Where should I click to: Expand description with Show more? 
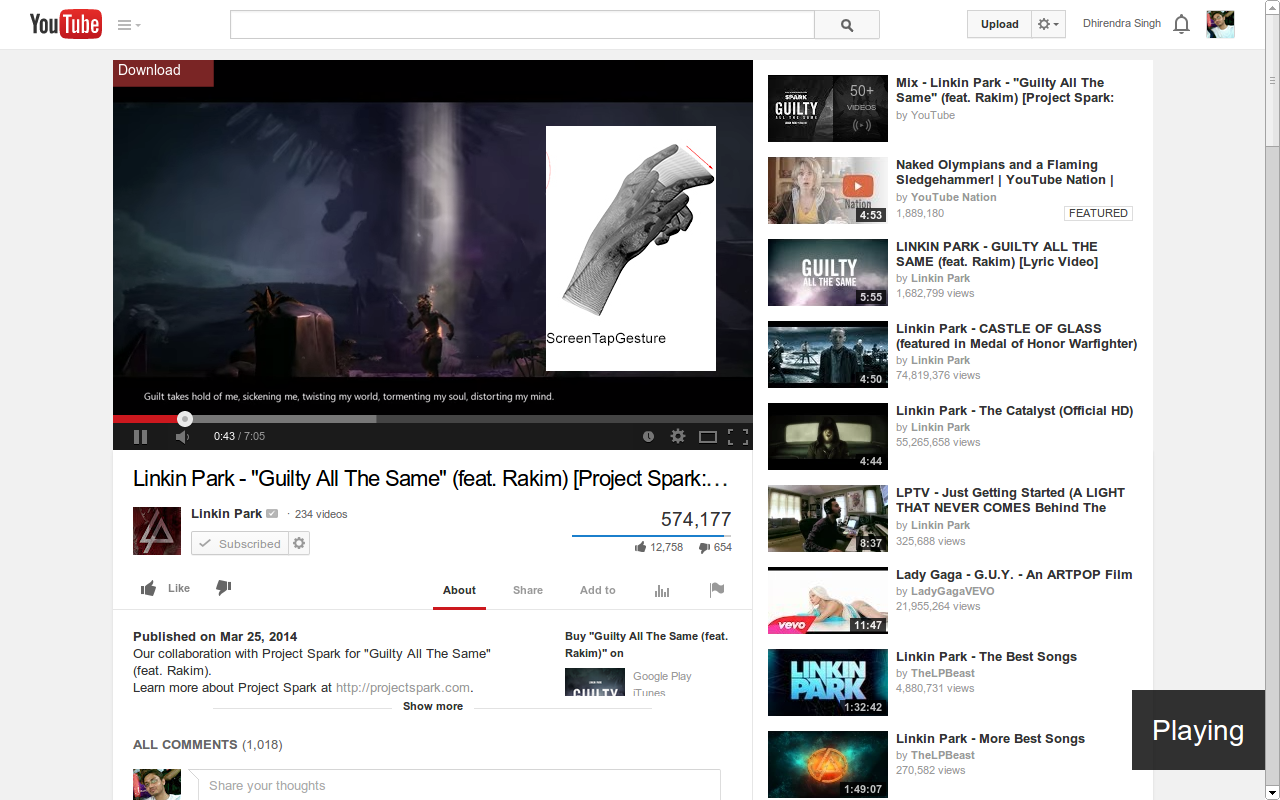point(433,706)
